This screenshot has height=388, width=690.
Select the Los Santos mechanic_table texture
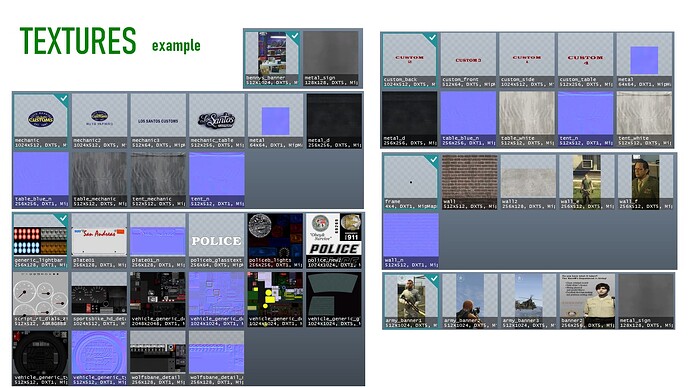pos(217,121)
